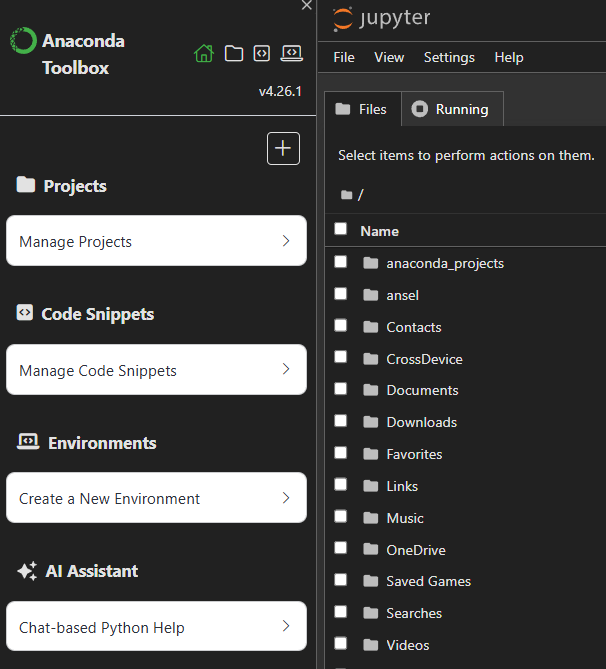The height and width of the screenshot is (669, 606).
Task: Open the Manage Code Snippets label
Action: [x=98, y=371]
